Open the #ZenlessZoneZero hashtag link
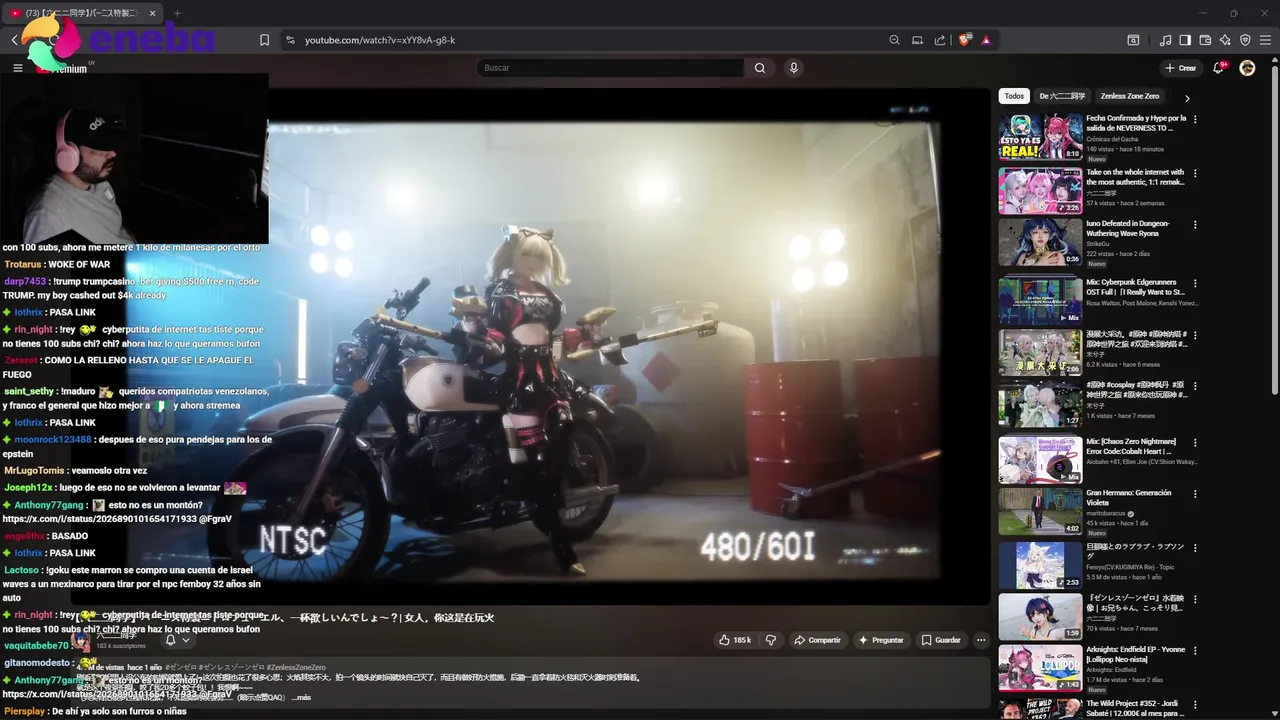 [295, 667]
